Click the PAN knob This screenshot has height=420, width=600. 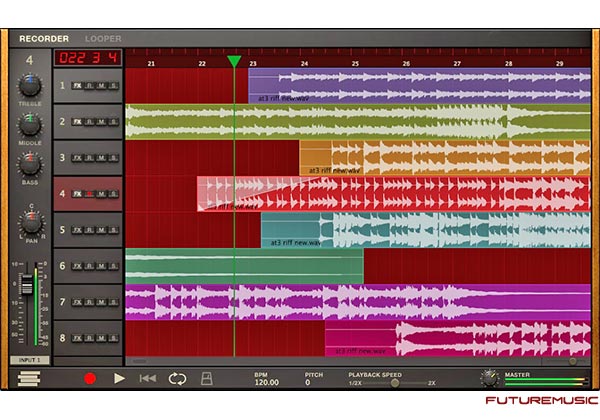pyautogui.click(x=31, y=222)
